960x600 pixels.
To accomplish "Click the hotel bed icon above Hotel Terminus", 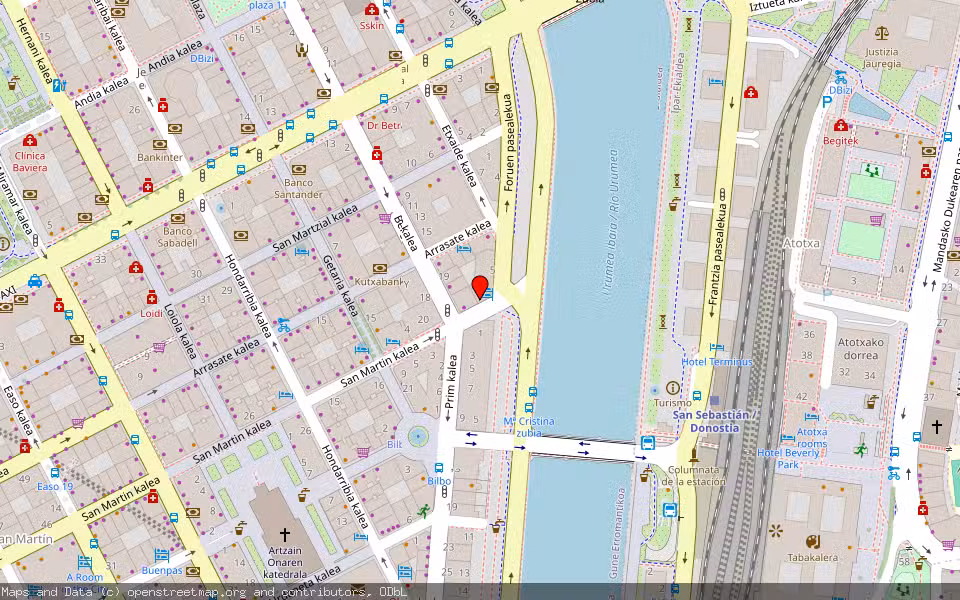I will [x=715, y=348].
